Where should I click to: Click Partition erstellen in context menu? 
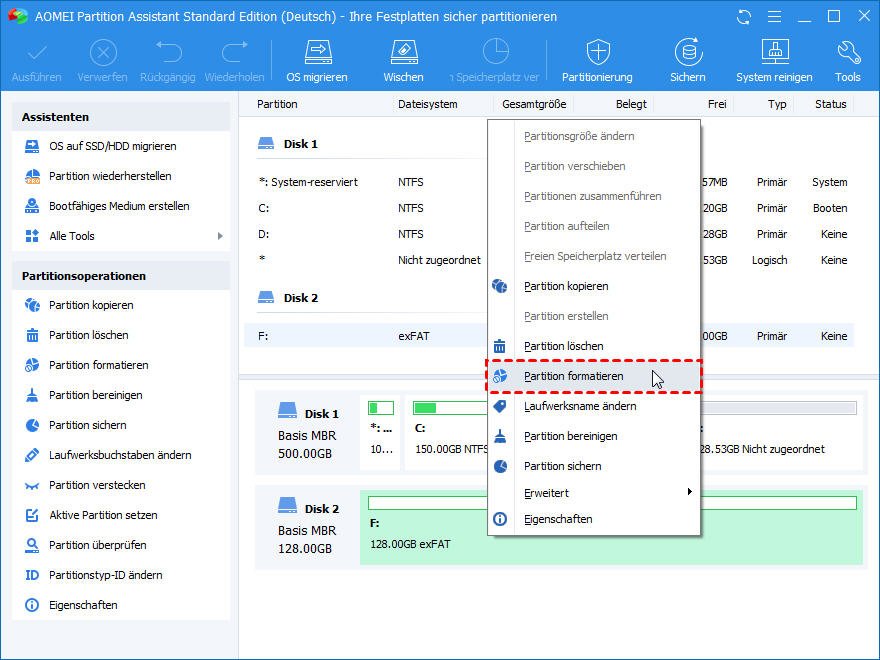[x=594, y=316]
